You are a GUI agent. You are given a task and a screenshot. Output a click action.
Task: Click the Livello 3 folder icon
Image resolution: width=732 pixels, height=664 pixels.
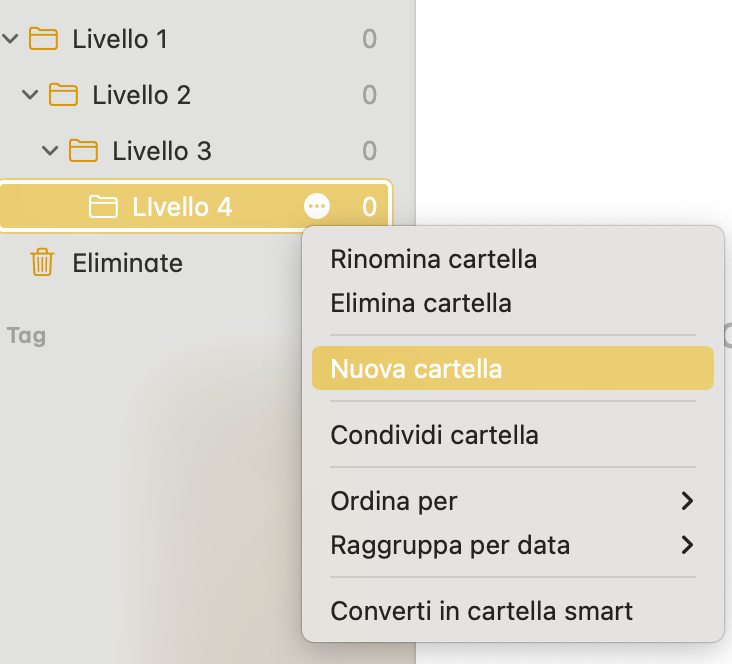(x=84, y=150)
